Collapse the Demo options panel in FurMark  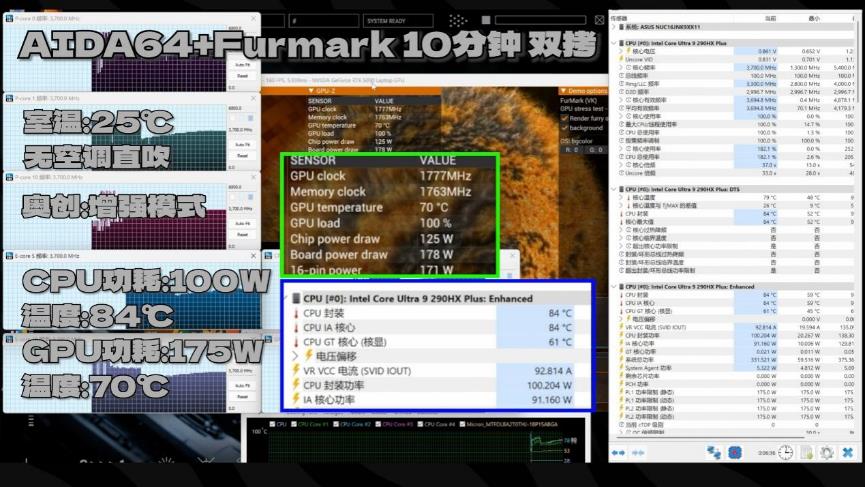tap(563, 90)
